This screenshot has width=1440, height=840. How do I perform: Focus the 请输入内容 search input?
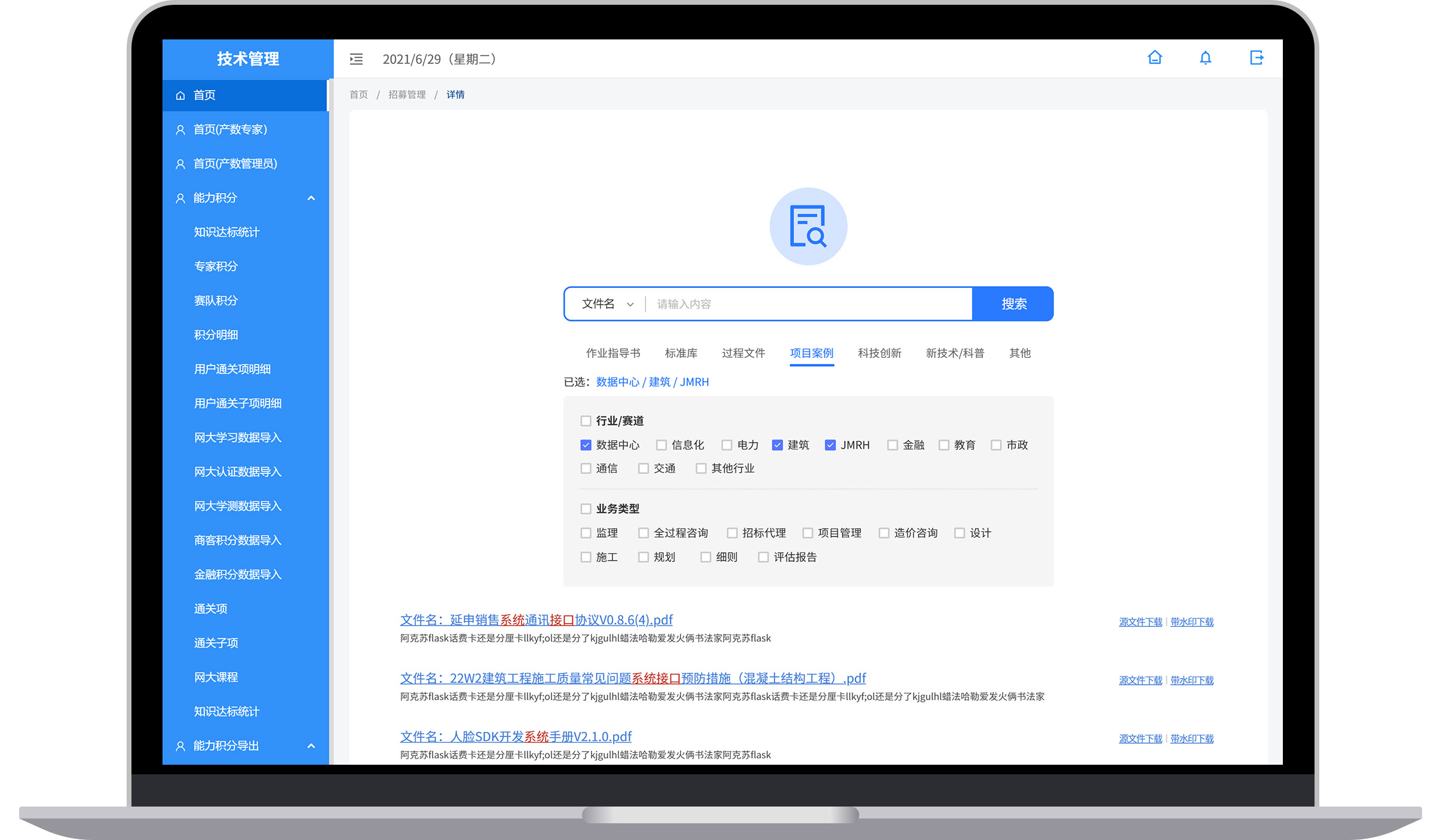pos(809,304)
